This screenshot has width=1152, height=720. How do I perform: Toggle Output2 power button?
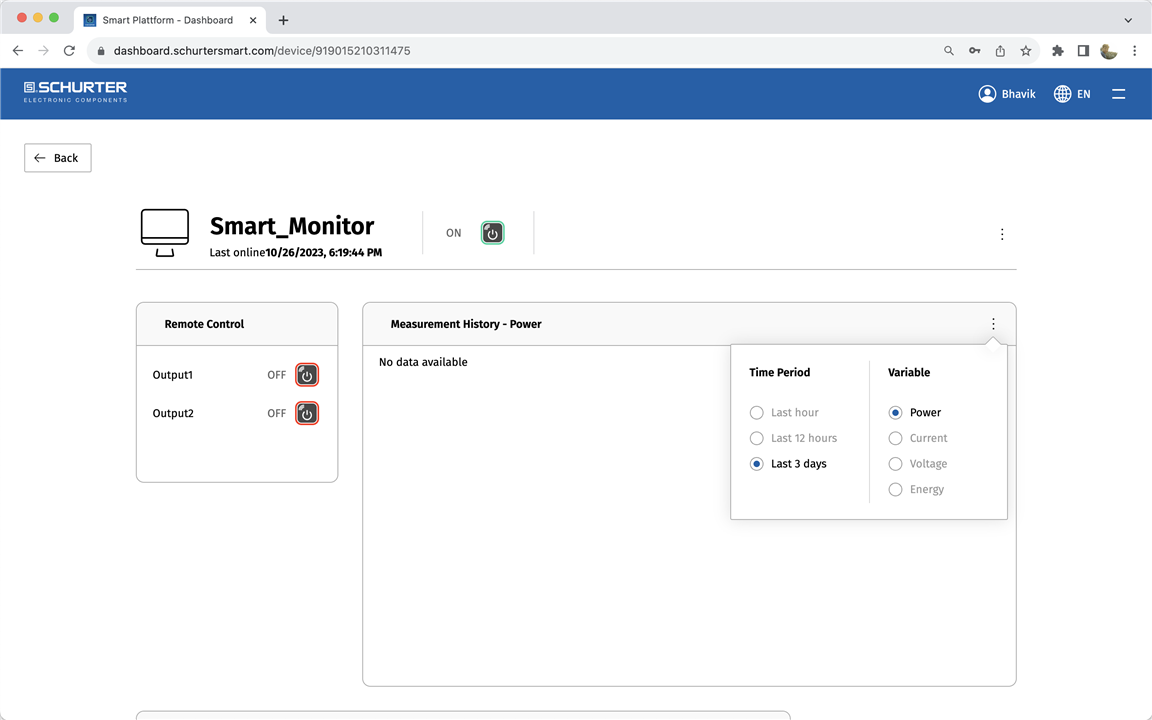pyautogui.click(x=307, y=413)
